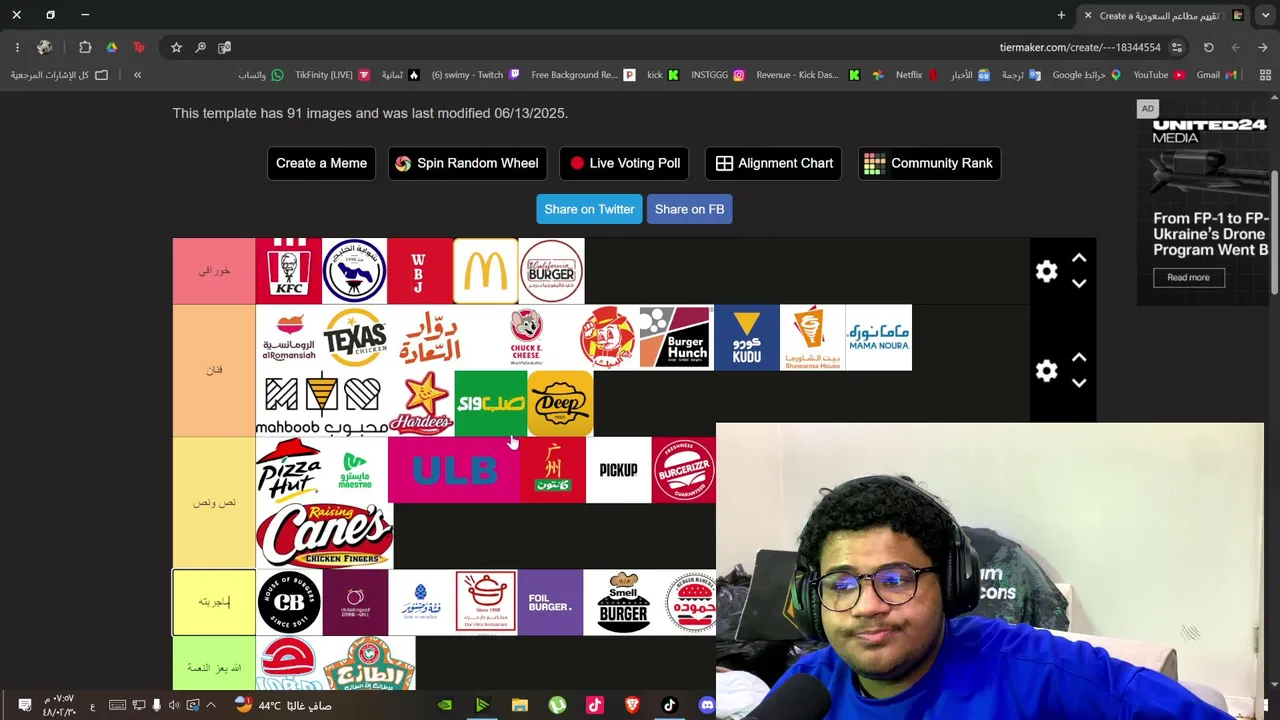Click the tiermaker.com address bar
This screenshot has width=1280, height=720.
point(1080,47)
